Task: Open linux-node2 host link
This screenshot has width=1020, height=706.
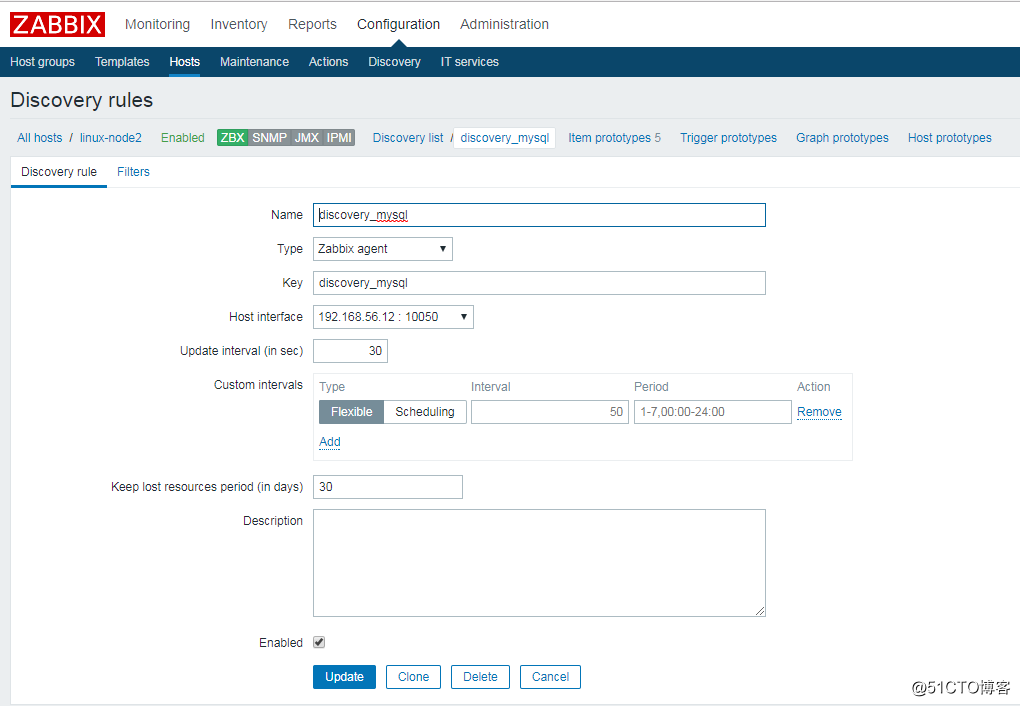Action: tap(111, 138)
